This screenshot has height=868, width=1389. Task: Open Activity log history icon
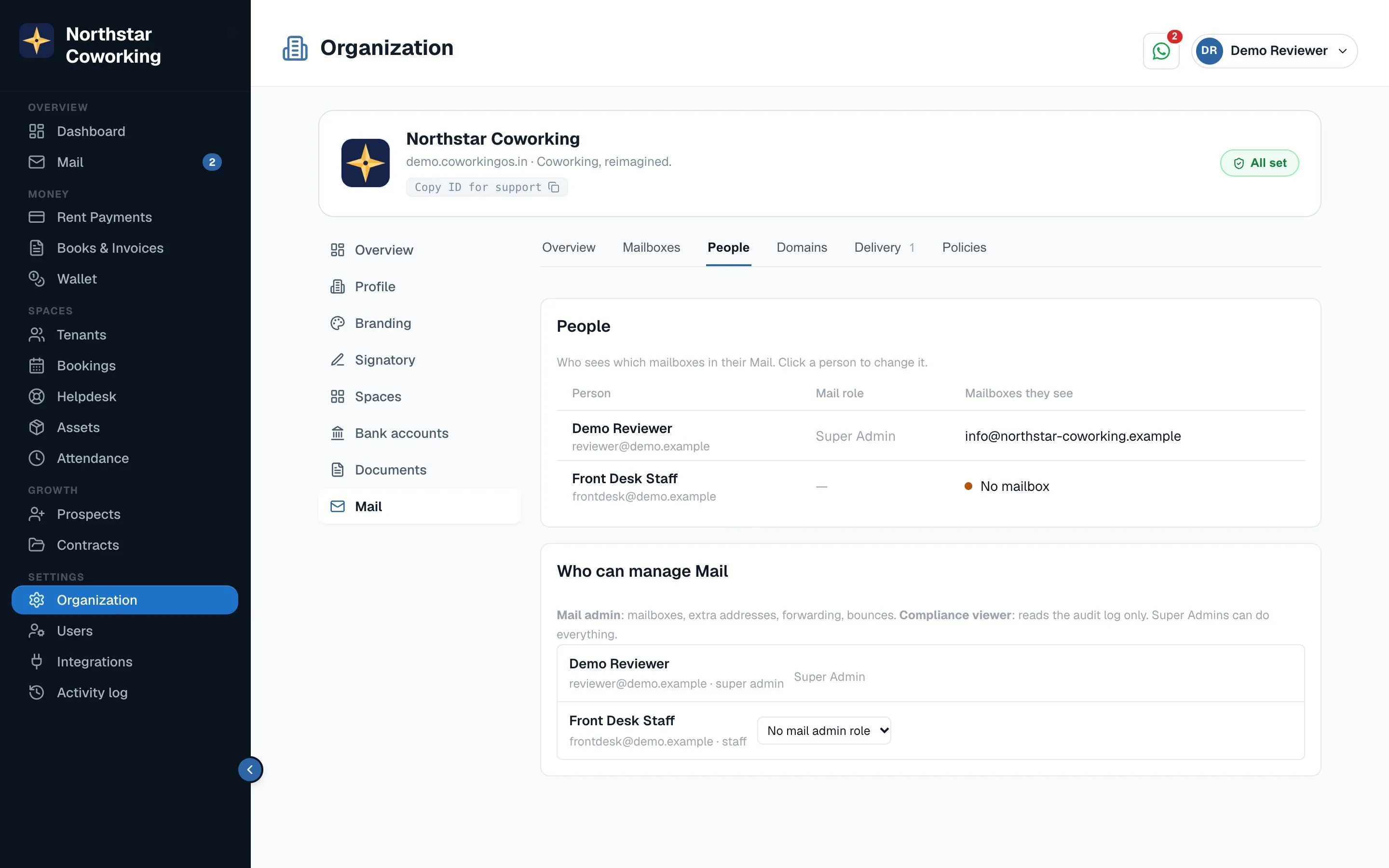pyautogui.click(x=37, y=693)
